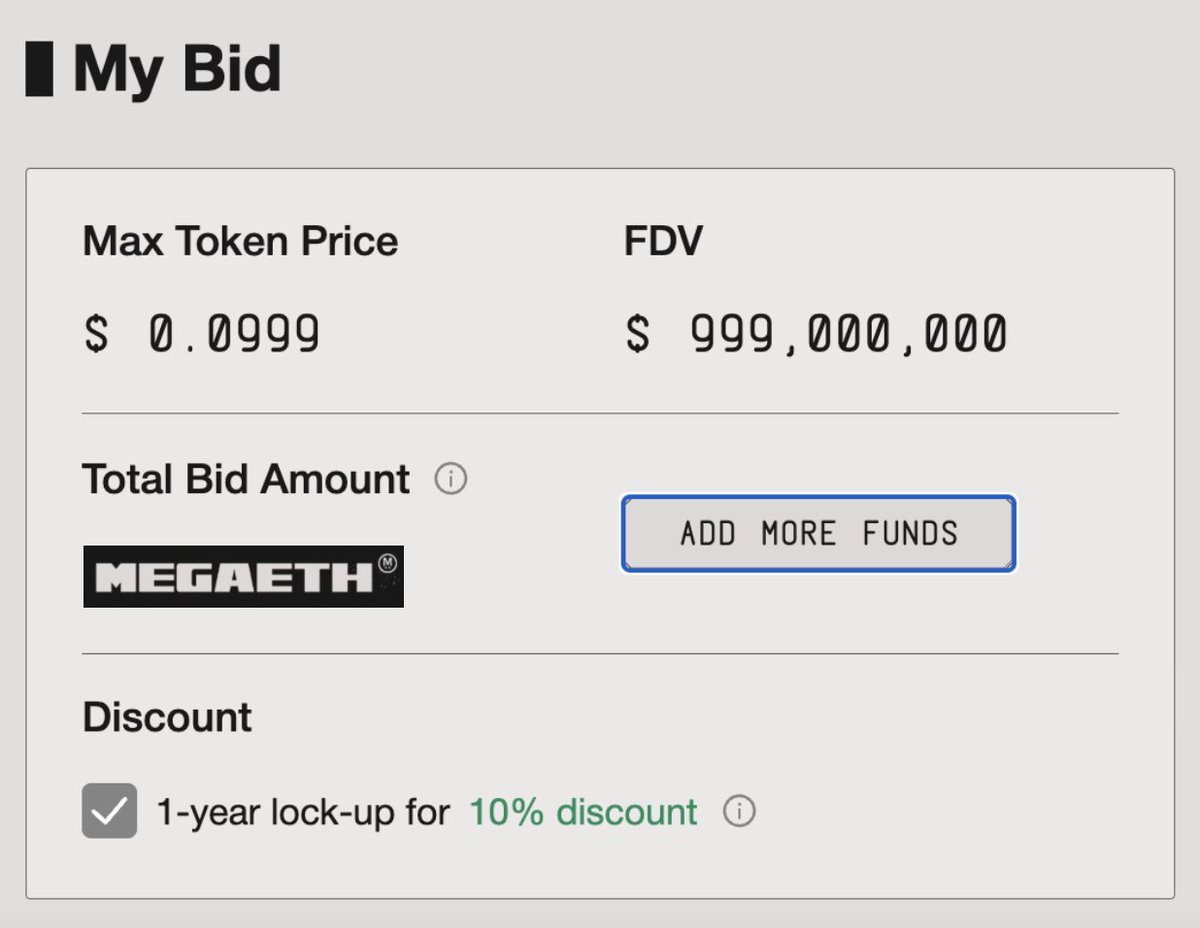Viewport: 1200px width, 928px height.
Task: Click the divider line above the Discount heading
Action: [x=600, y=654]
